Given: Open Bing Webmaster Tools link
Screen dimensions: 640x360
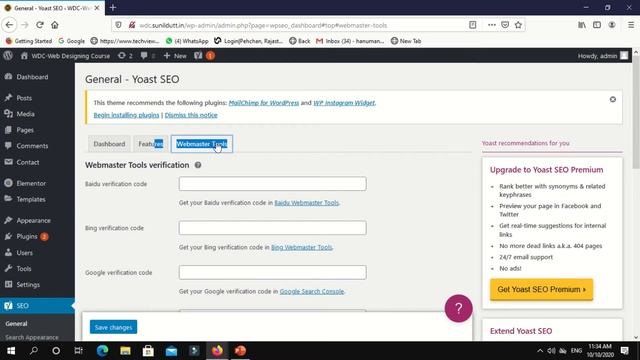Looking at the screenshot, I should [x=302, y=247].
